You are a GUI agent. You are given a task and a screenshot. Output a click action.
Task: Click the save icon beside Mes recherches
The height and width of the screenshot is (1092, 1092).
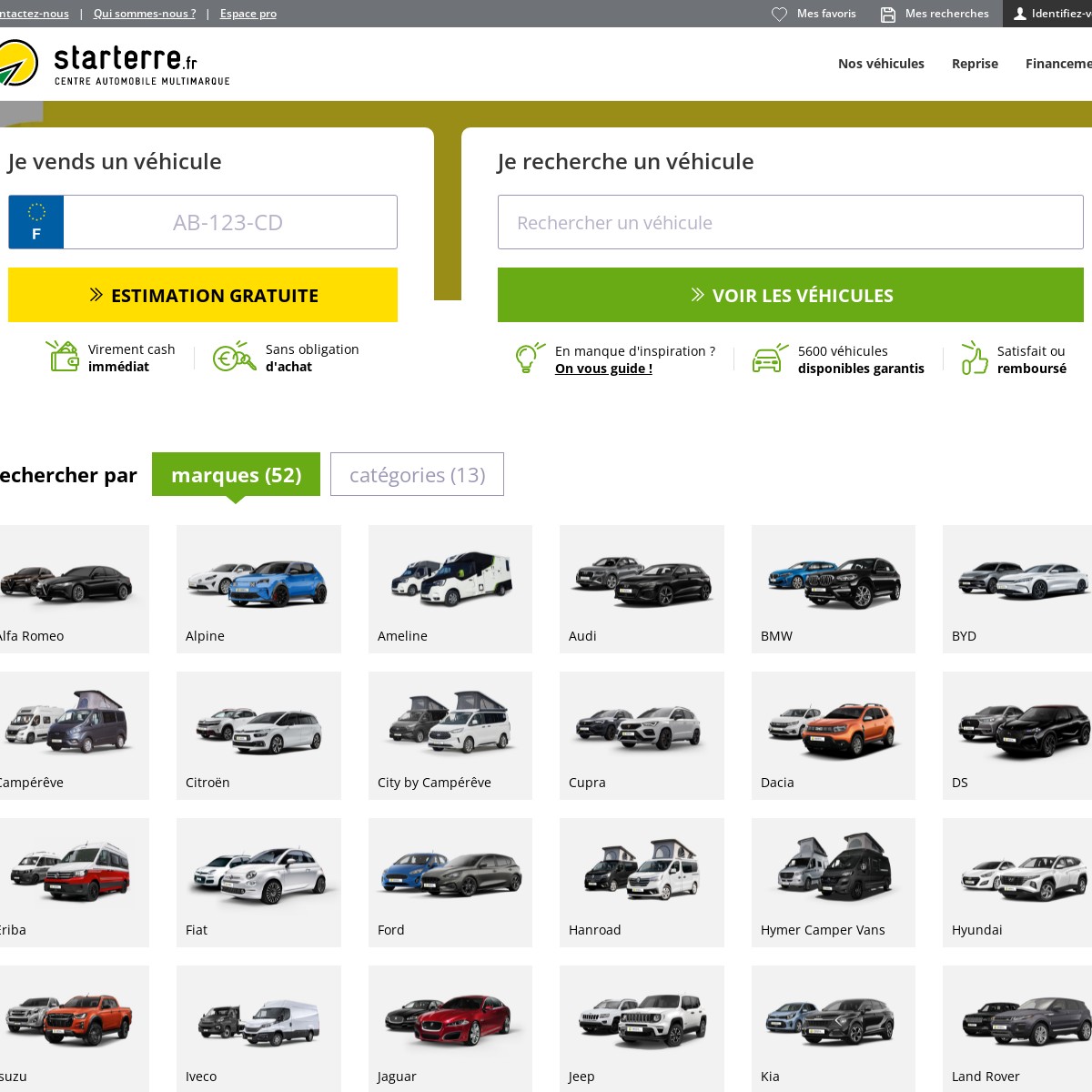(x=888, y=14)
